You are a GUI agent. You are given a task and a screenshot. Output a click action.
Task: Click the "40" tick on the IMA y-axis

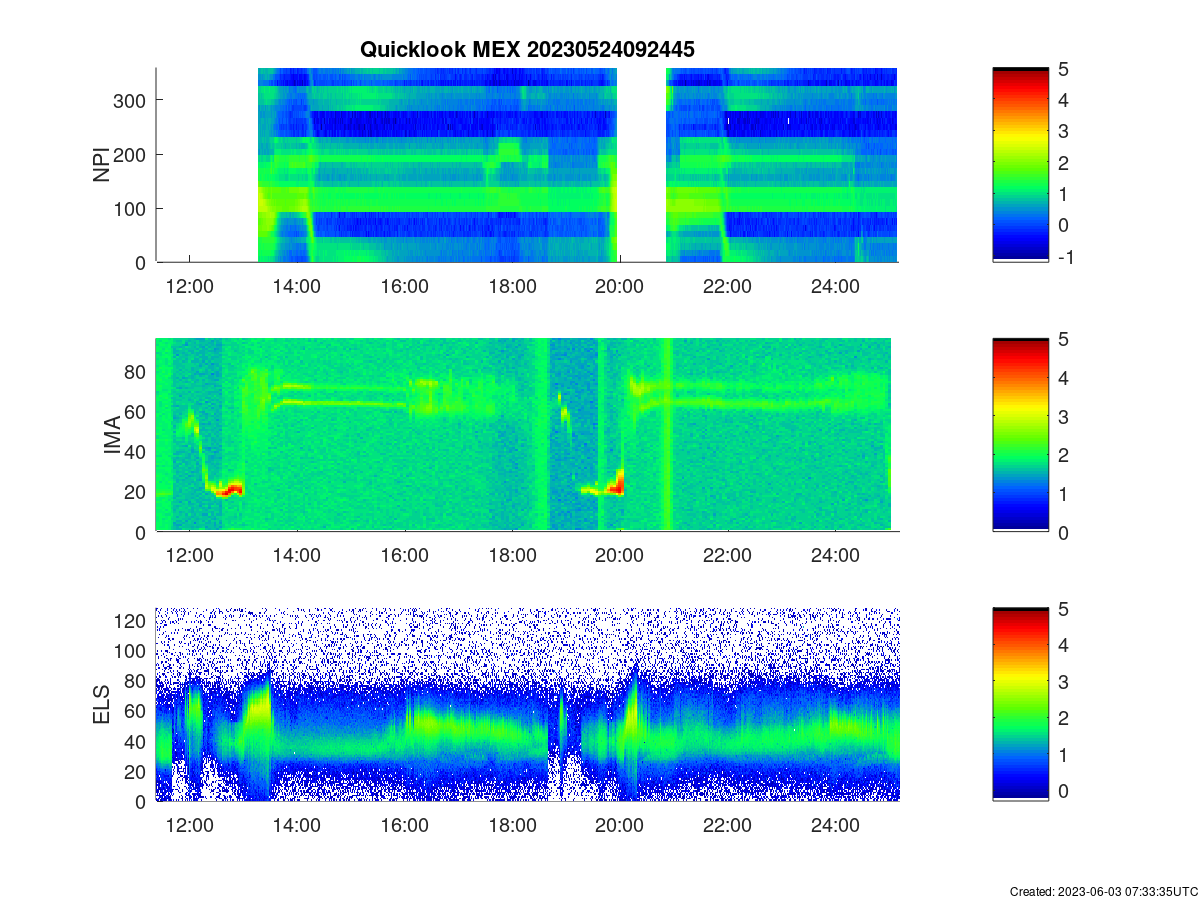click(x=136, y=452)
